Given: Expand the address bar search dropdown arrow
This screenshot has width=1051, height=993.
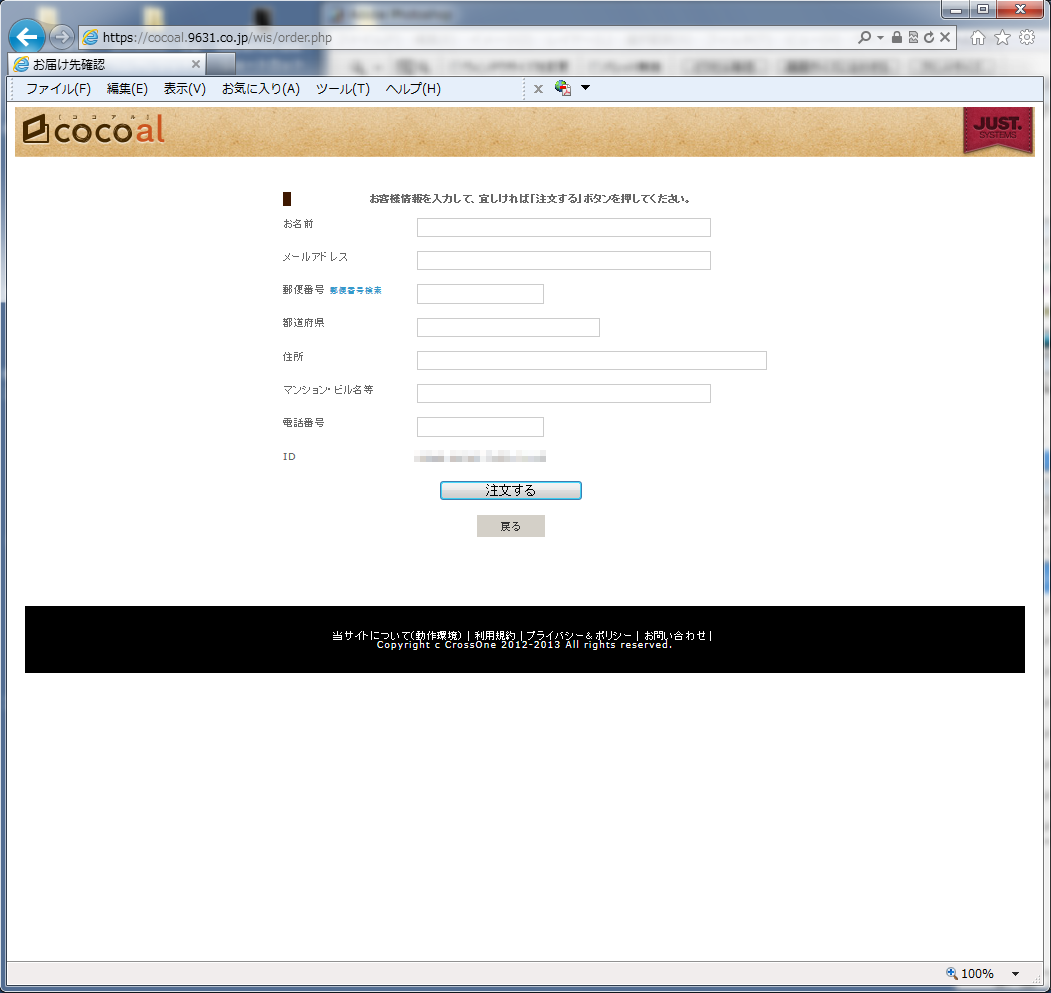Looking at the screenshot, I should pos(880,37).
